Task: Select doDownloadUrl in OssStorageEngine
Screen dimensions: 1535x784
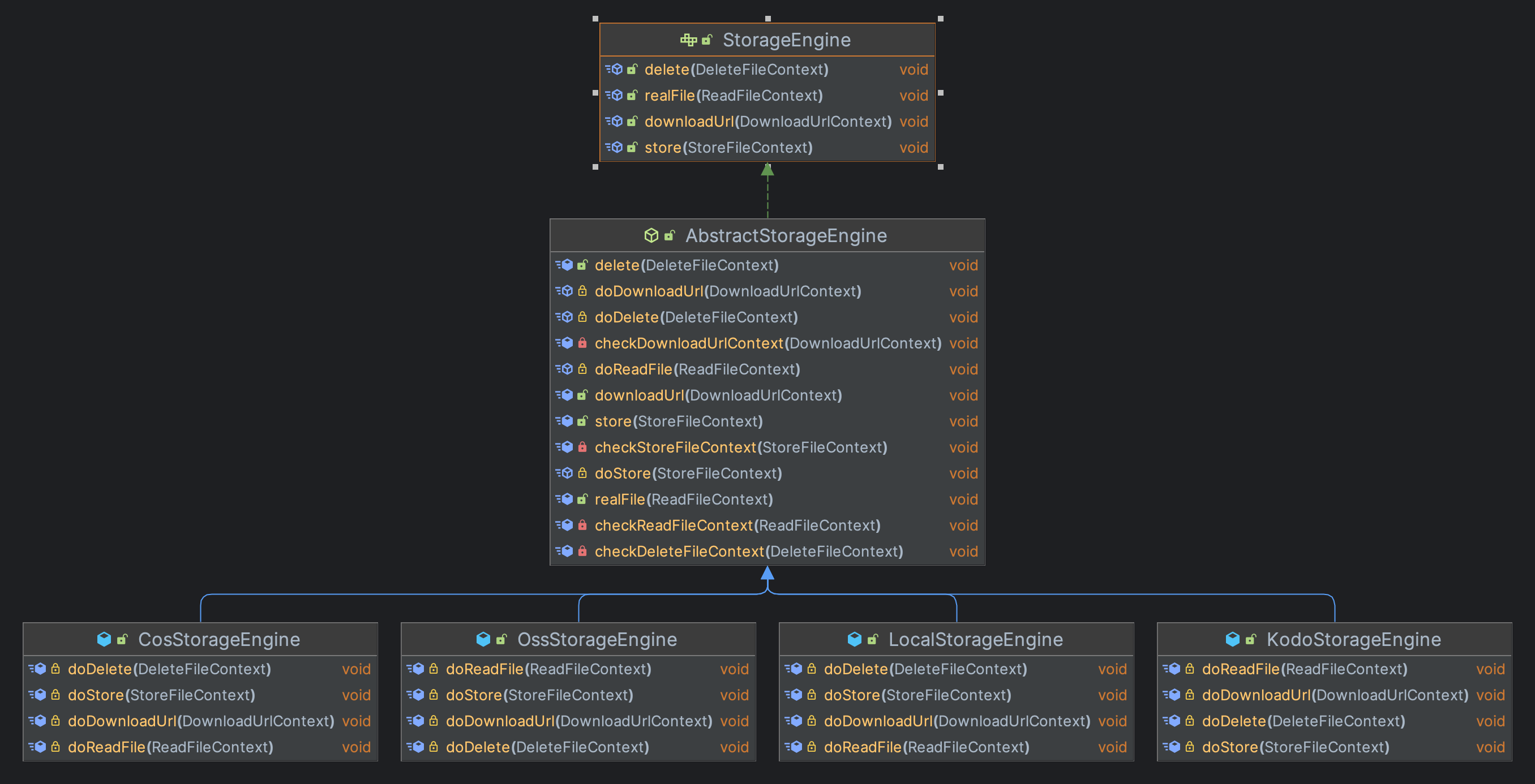Action: tap(578, 721)
